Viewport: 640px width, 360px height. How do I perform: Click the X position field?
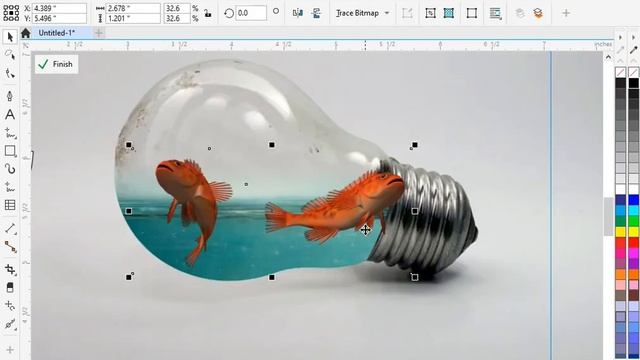point(59,8)
